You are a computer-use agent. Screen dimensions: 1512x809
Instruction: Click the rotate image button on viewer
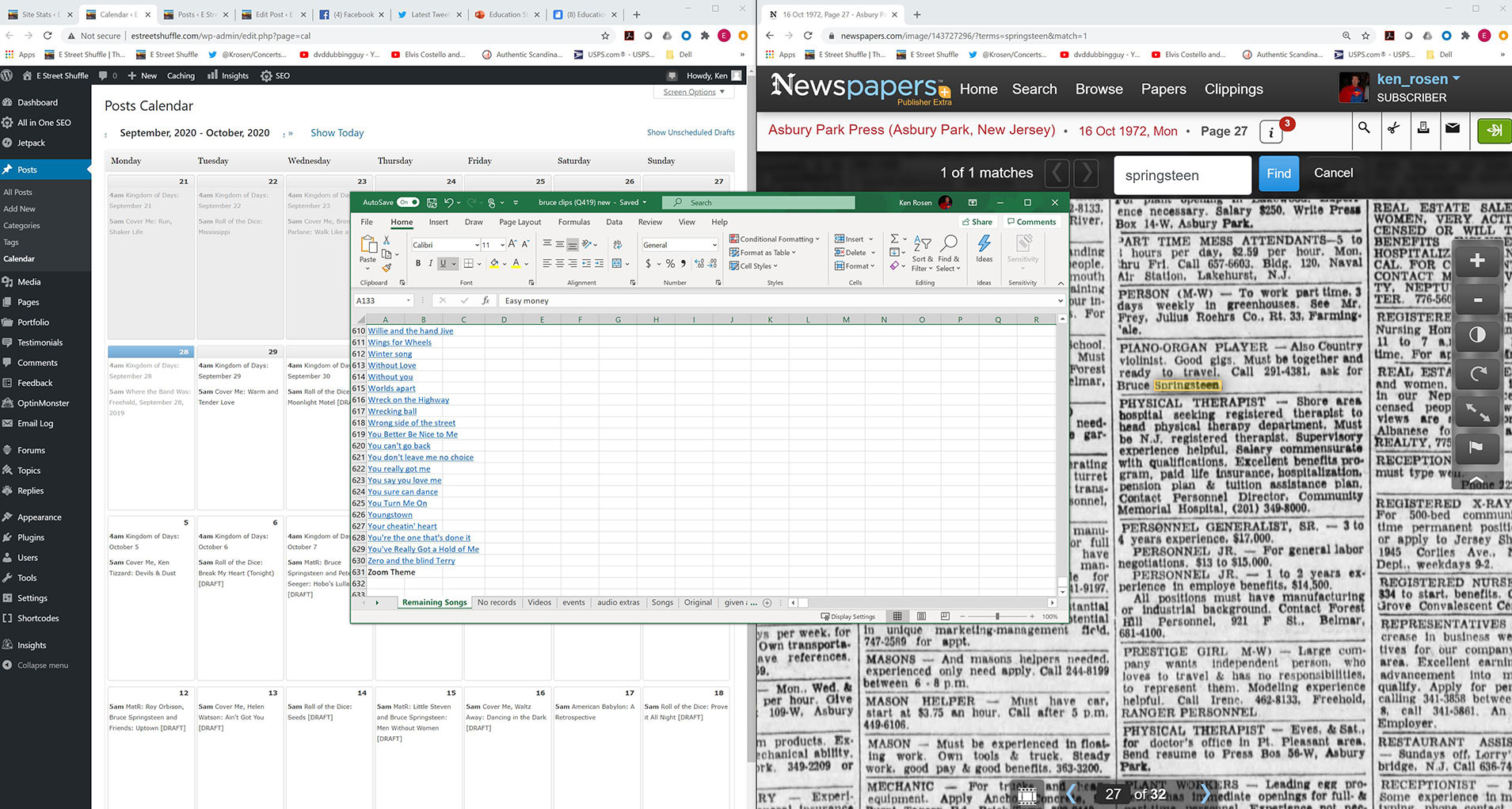(x=1477, y=374)
